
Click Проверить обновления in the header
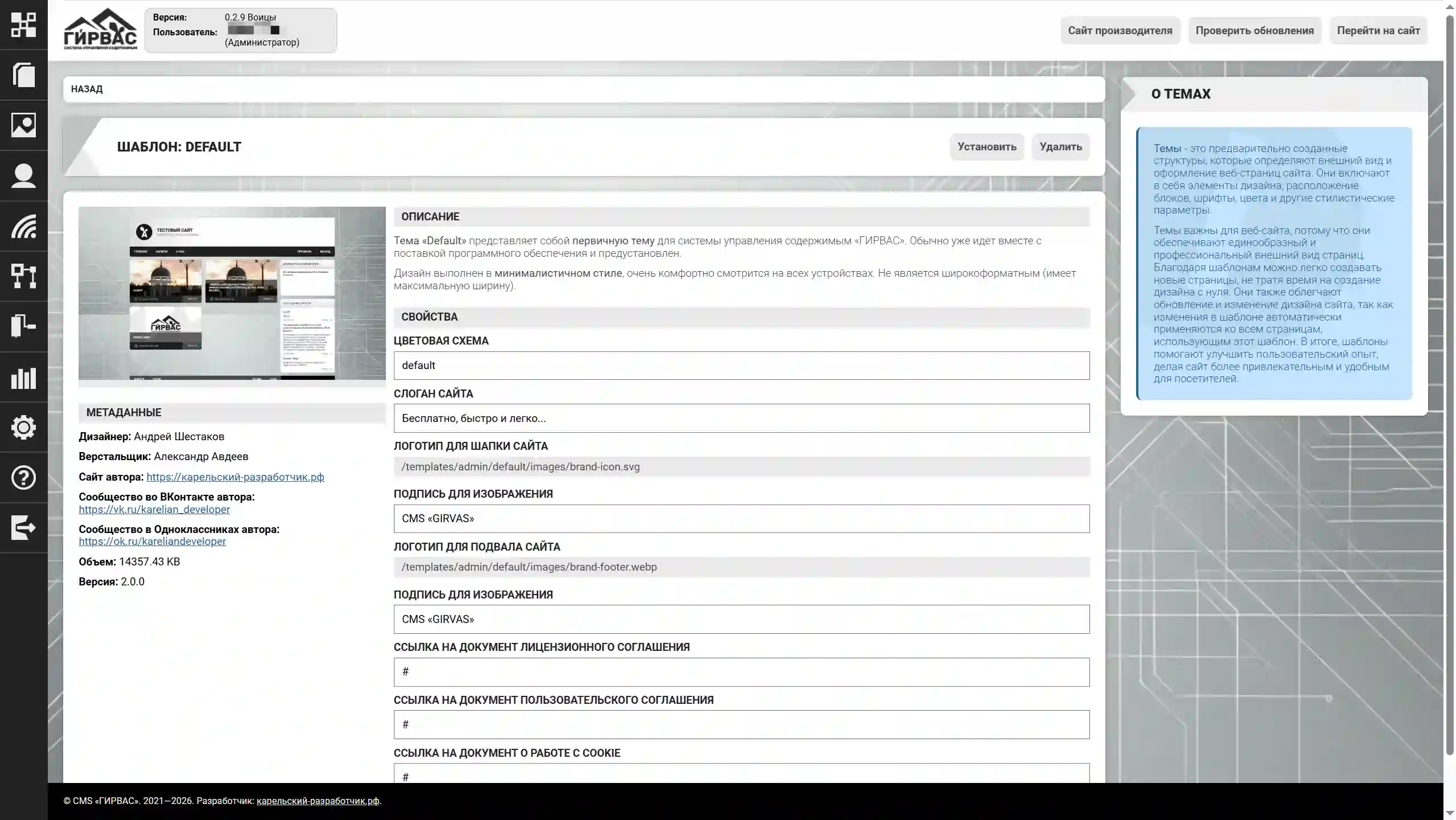tap(1254, 31)
